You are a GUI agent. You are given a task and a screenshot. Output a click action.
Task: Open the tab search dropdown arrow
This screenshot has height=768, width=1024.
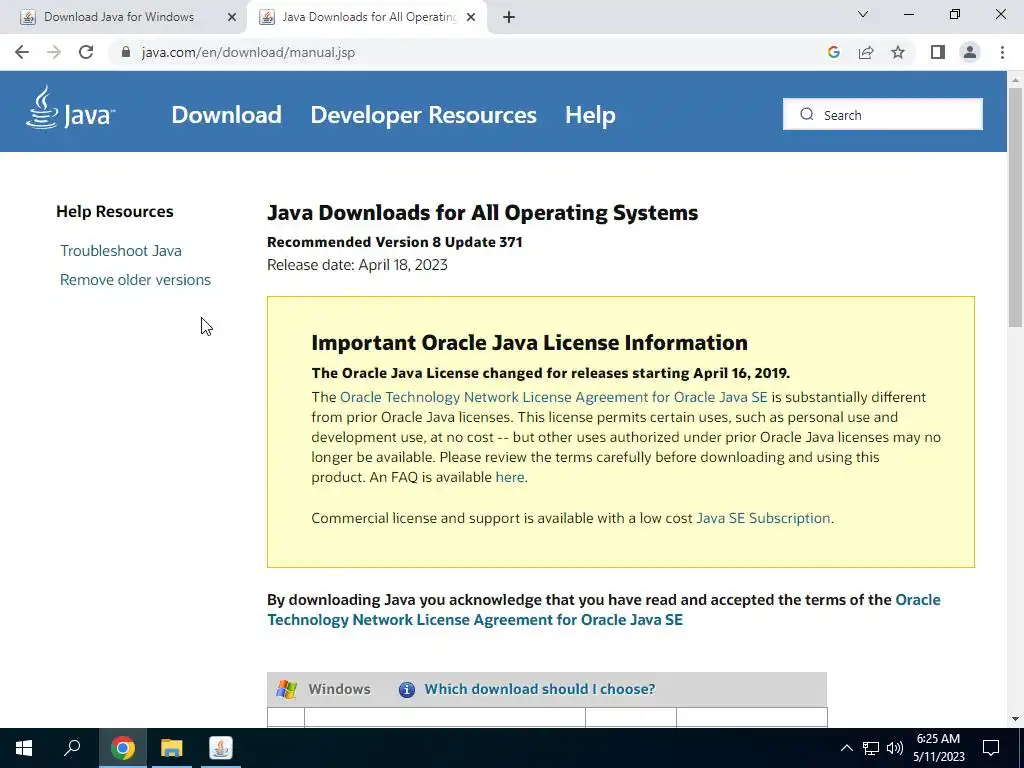[x=863, y=14]
